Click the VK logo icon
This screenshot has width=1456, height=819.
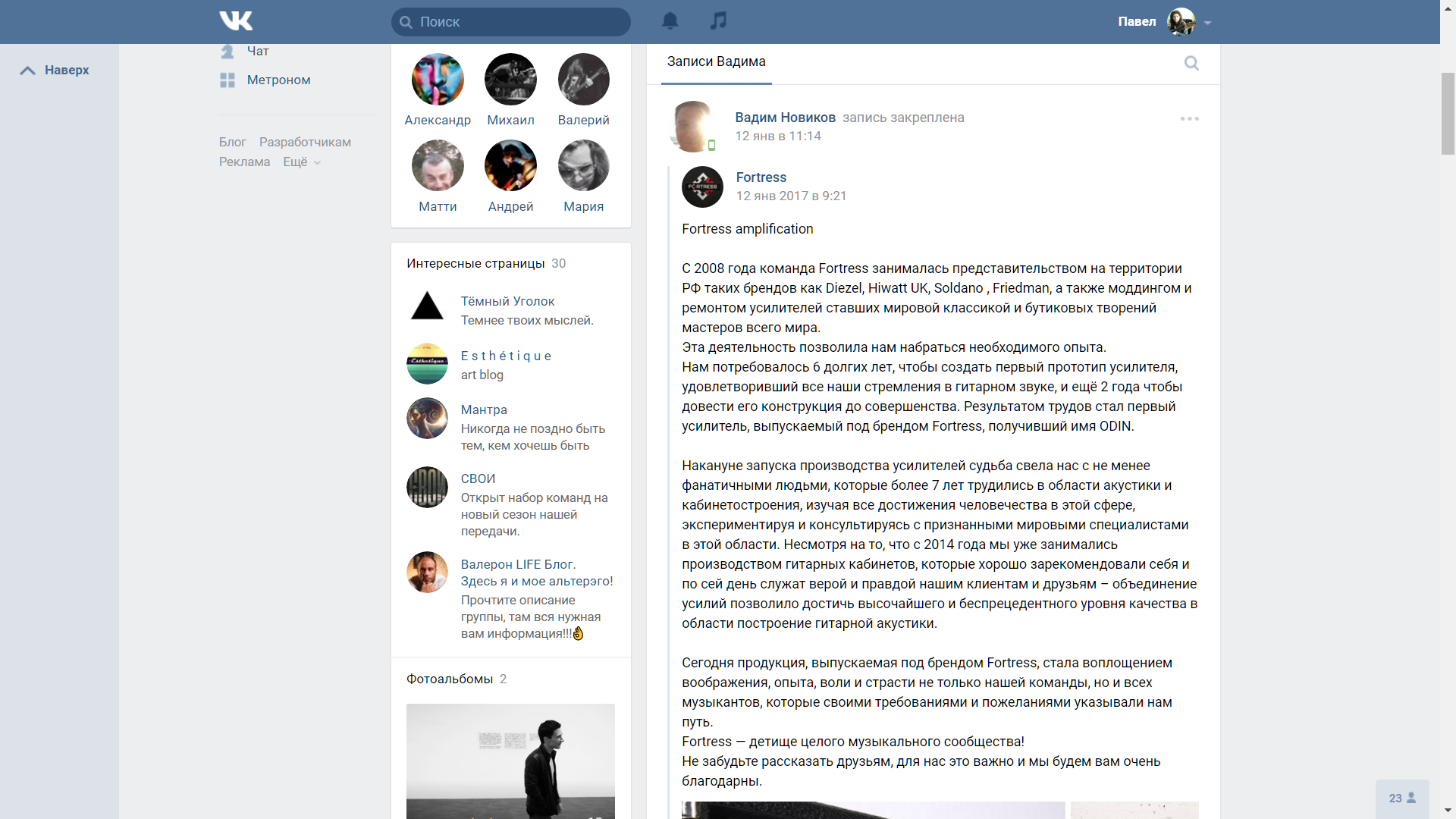[x=236, y=21]
